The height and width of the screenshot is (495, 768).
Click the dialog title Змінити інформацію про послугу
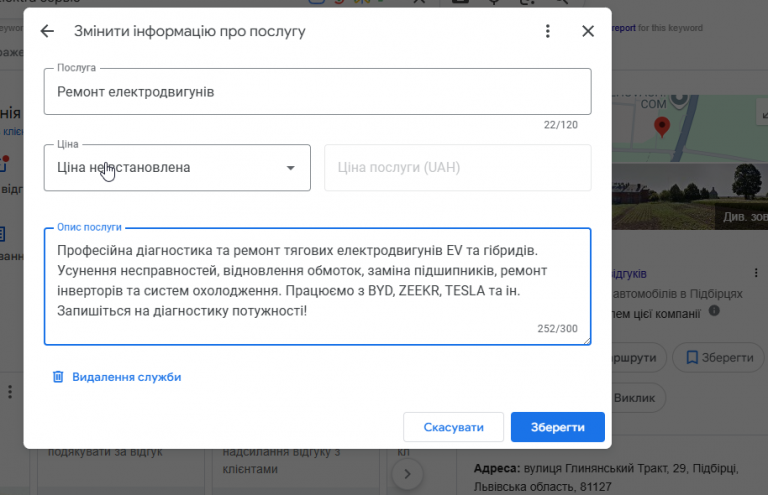click(190, 31)
